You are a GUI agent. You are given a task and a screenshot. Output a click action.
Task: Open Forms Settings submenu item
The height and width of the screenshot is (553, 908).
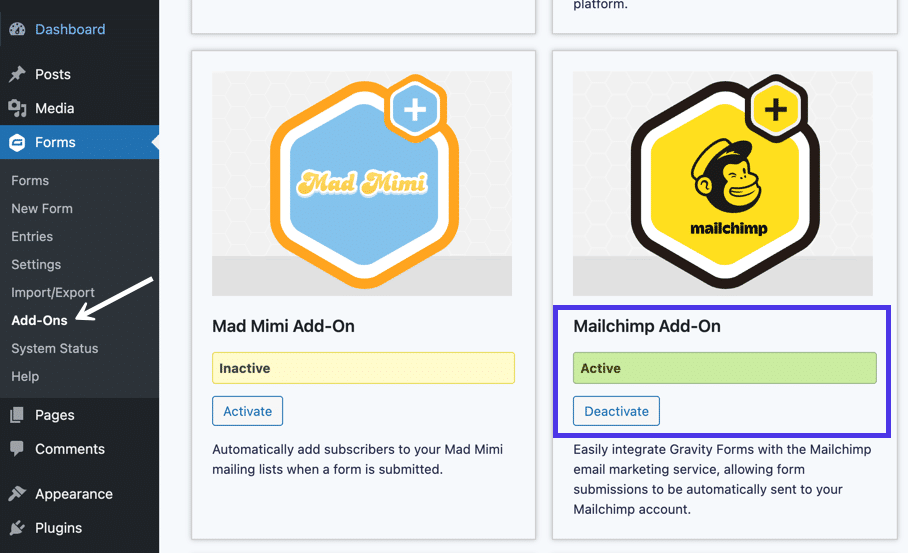click(x=36, y=264)
